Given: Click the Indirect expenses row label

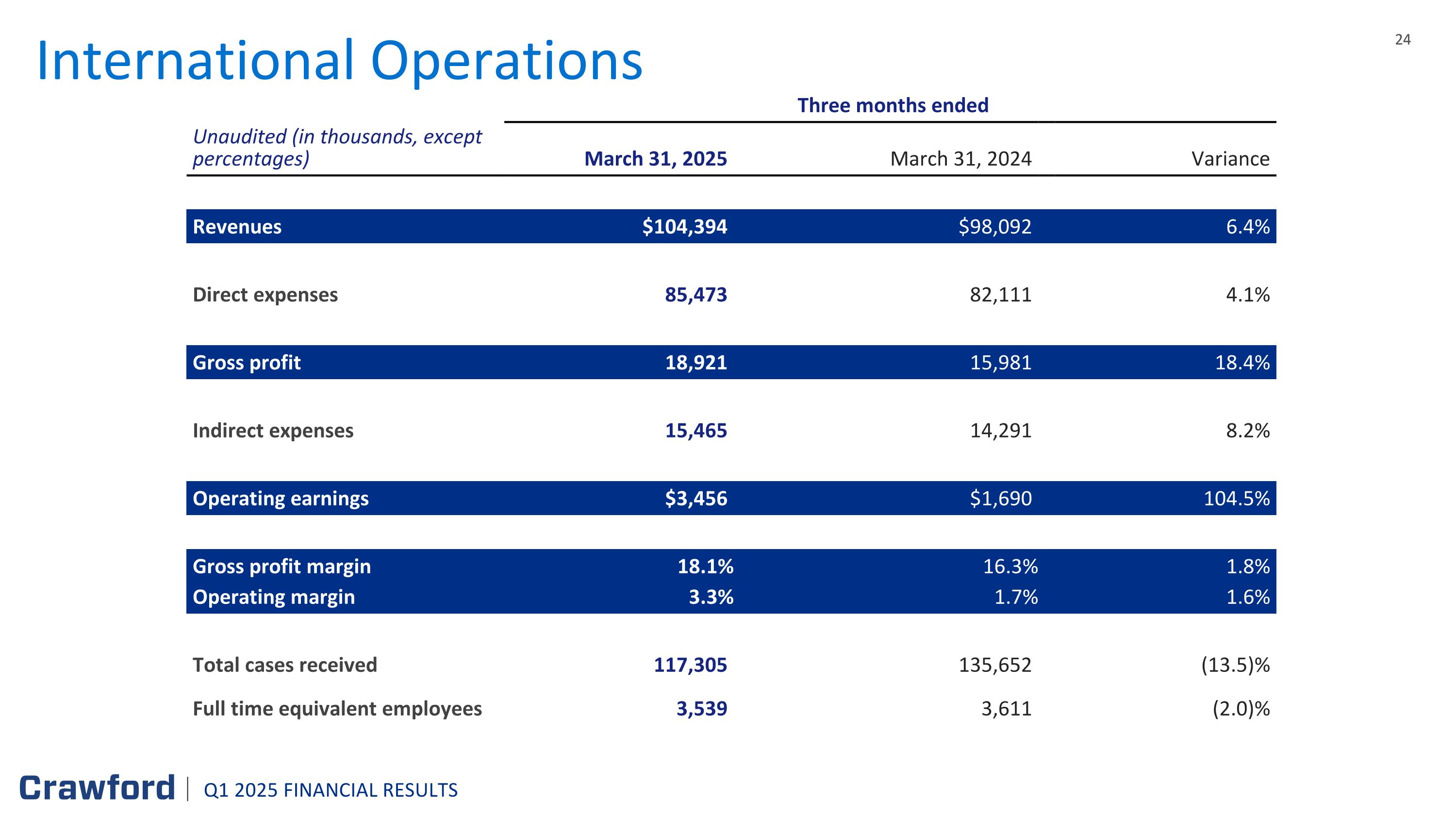Looking at the screenshot, I should coord(273,431).
